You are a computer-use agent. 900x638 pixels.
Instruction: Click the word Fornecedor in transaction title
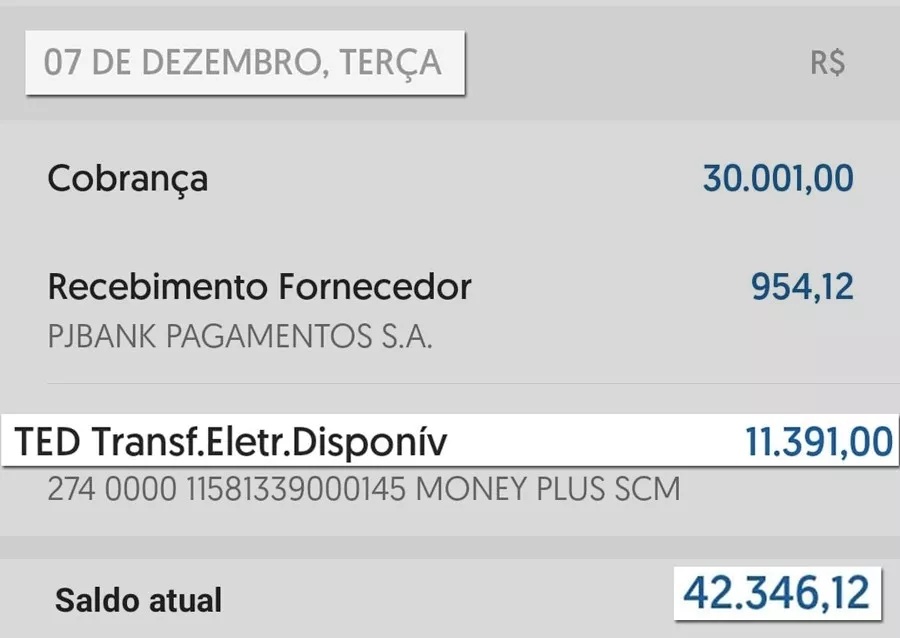click(x=375, y=286)
